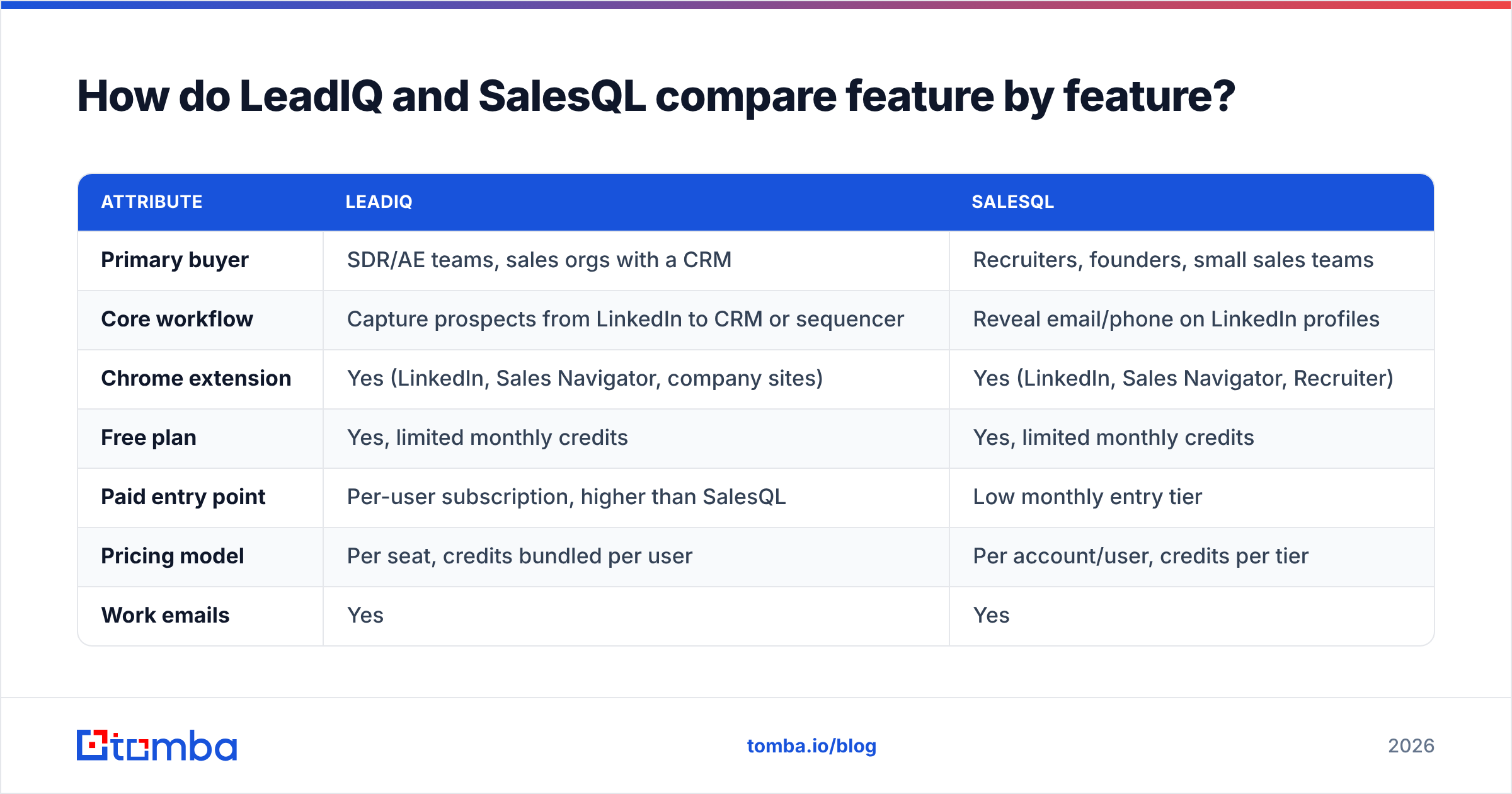This screenshot has width=1512, height=794.
Task: Select the Work emails row label
Action: [166, 616]
